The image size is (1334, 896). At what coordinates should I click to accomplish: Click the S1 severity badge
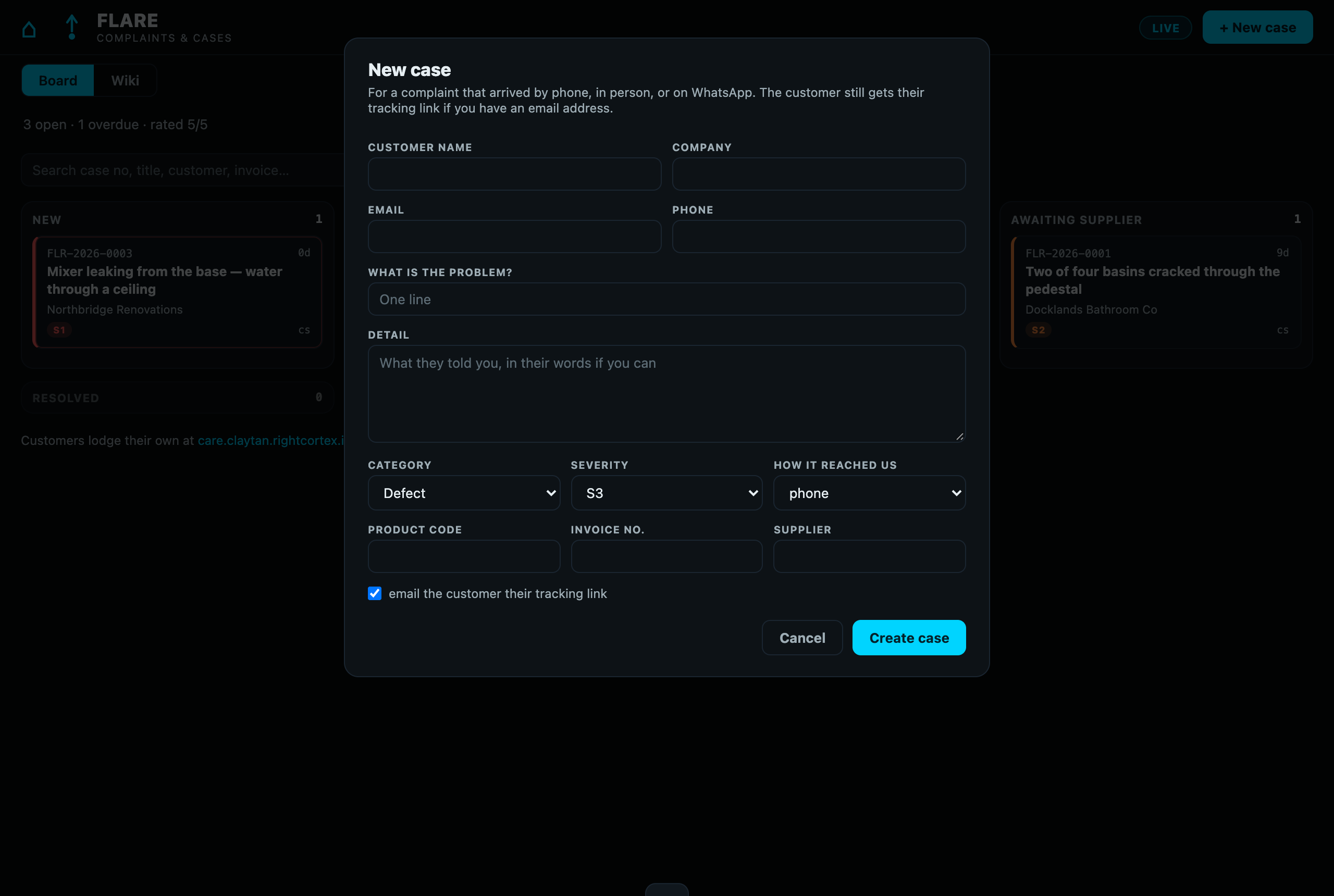[x=59, y=330]
